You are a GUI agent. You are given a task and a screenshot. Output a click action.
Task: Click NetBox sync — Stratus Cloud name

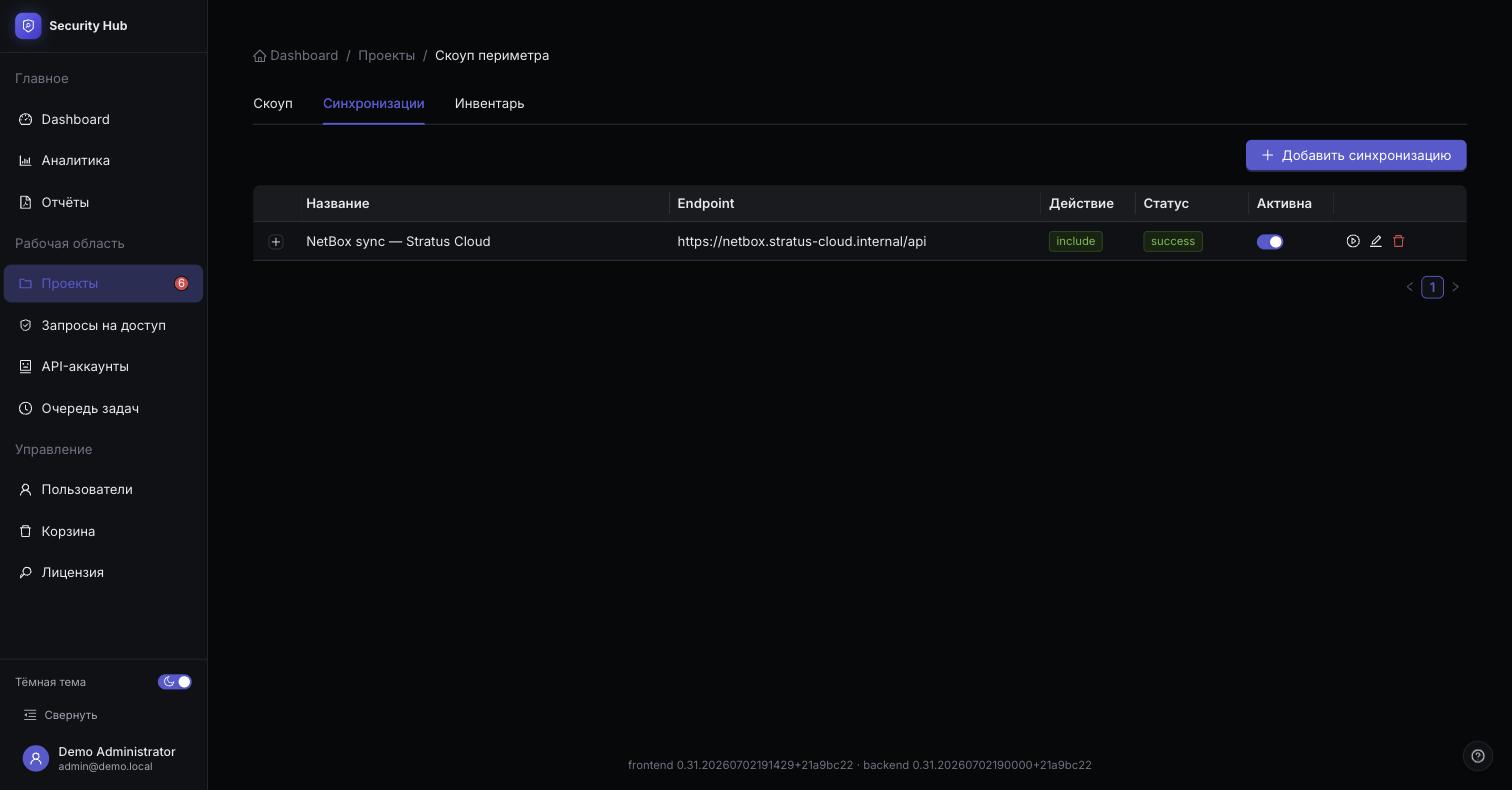pos(398,241)
